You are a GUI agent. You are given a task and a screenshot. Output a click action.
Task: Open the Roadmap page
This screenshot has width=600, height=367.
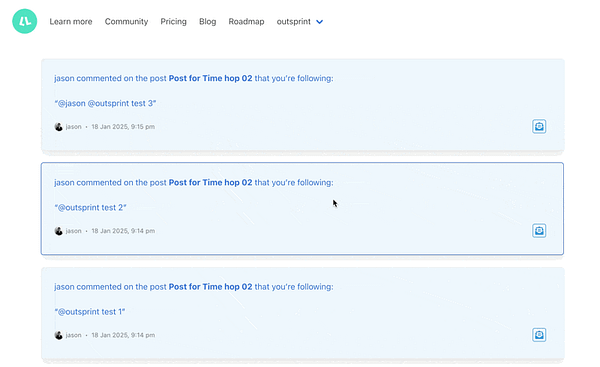point(246,21)
